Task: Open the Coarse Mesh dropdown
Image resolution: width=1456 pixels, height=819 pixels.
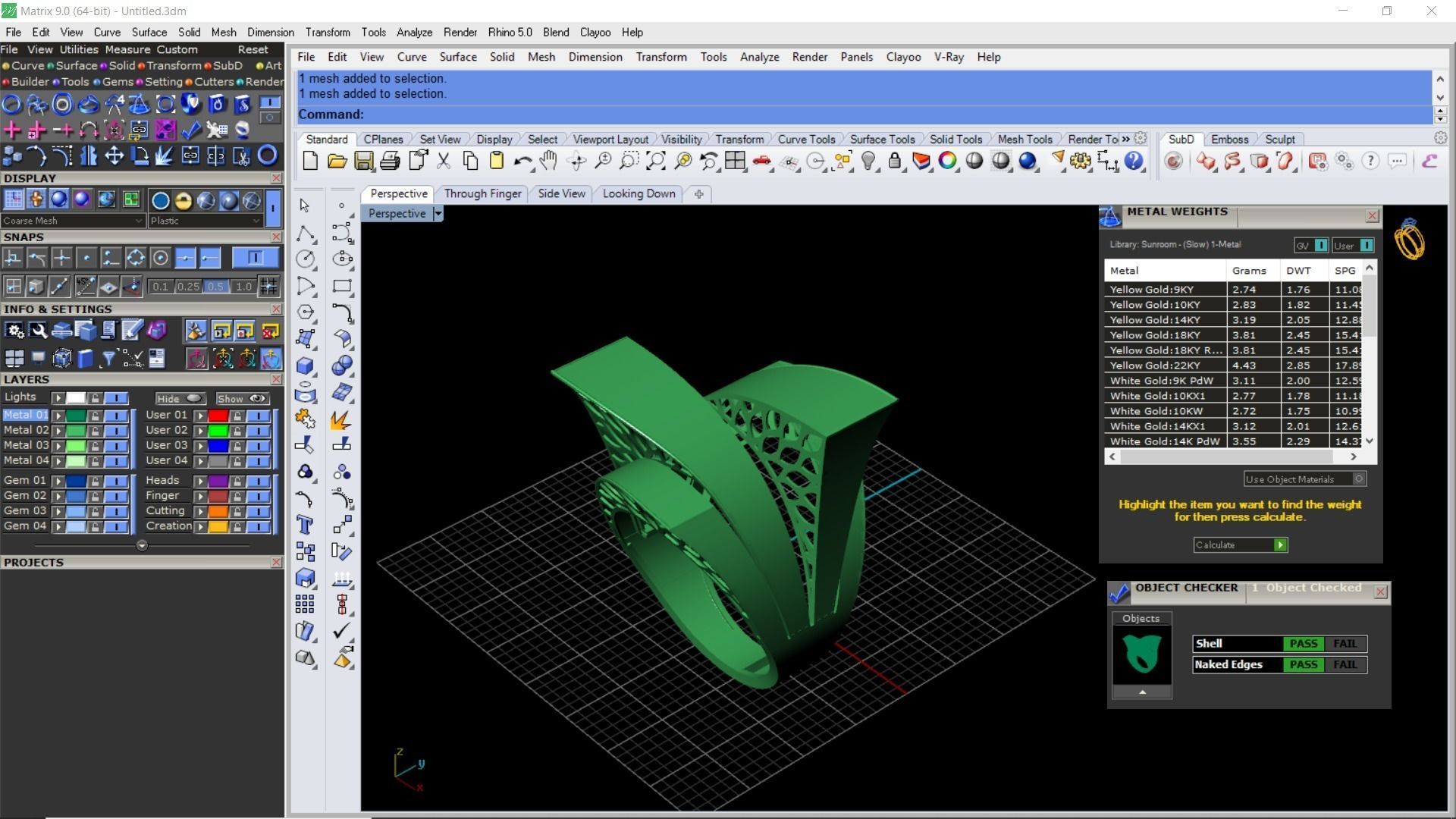Action: click(x=73, y=221)
